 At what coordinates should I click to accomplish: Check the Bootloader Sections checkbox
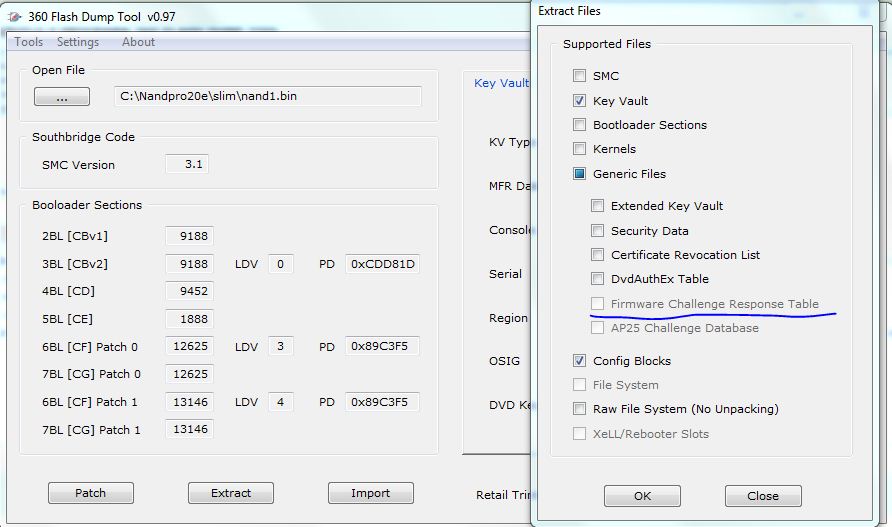579,124
